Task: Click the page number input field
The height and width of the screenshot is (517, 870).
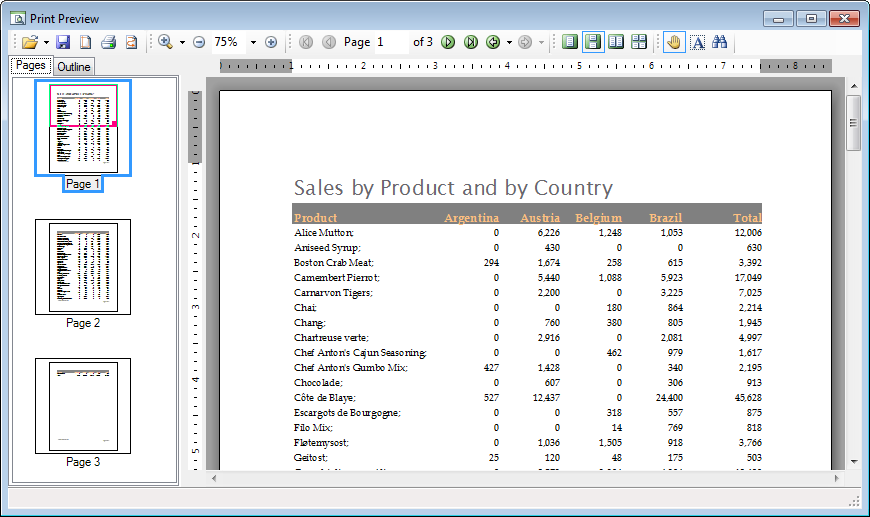Action: 391,42
